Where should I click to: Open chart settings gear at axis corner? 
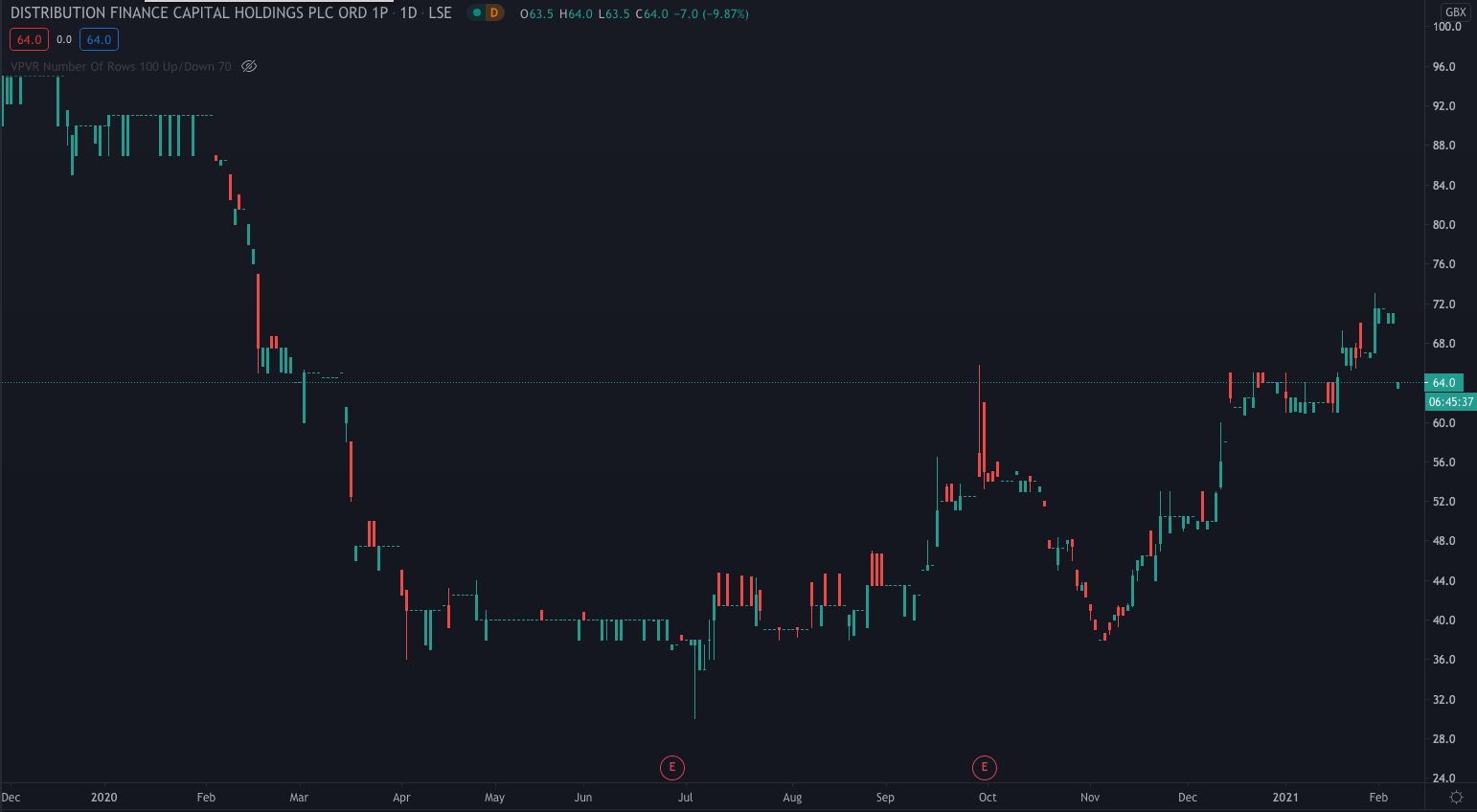pos(1456,797)
